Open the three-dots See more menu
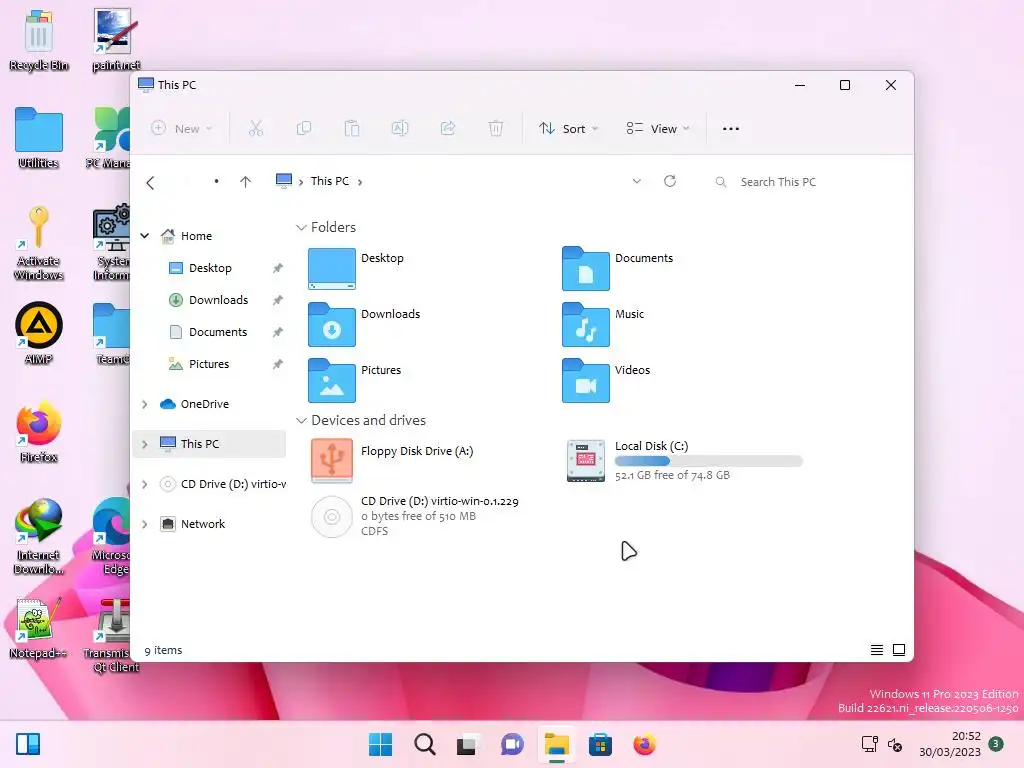1024x768 pixels. point(731,129)
